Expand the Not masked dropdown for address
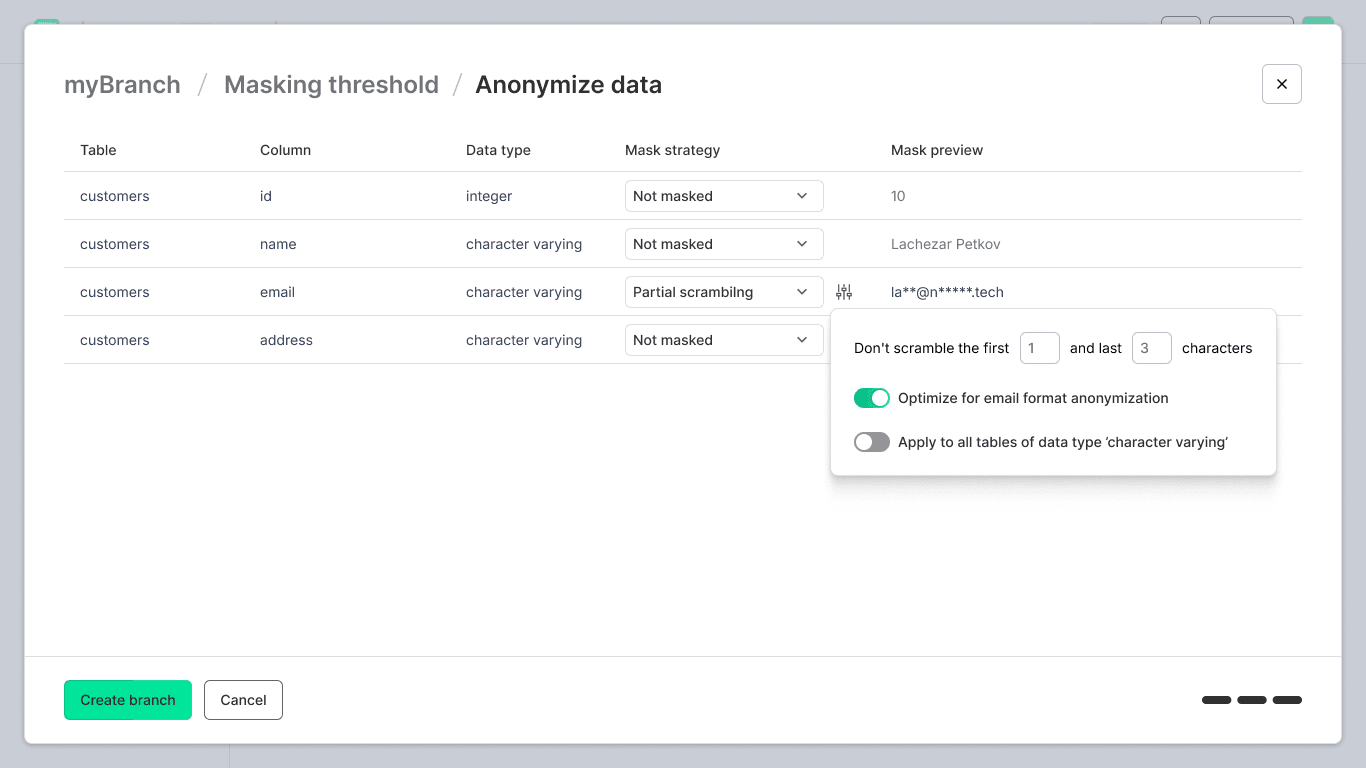Viewport: 1366px width, 768px height. click(723, 340)
